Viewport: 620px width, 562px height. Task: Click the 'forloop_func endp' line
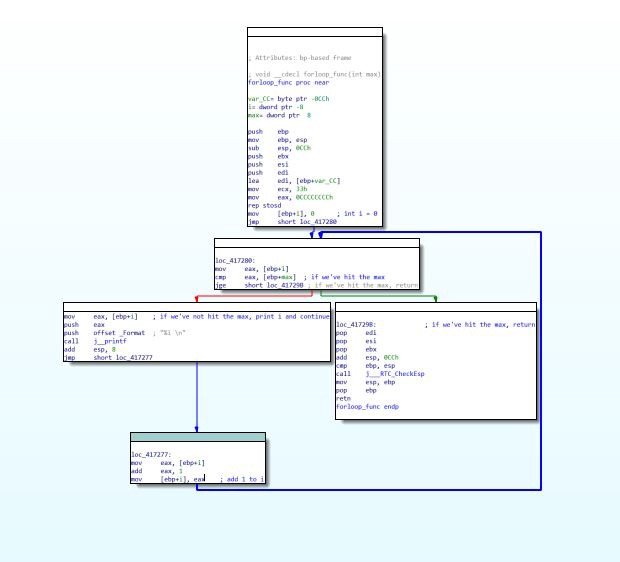[367, 407]
